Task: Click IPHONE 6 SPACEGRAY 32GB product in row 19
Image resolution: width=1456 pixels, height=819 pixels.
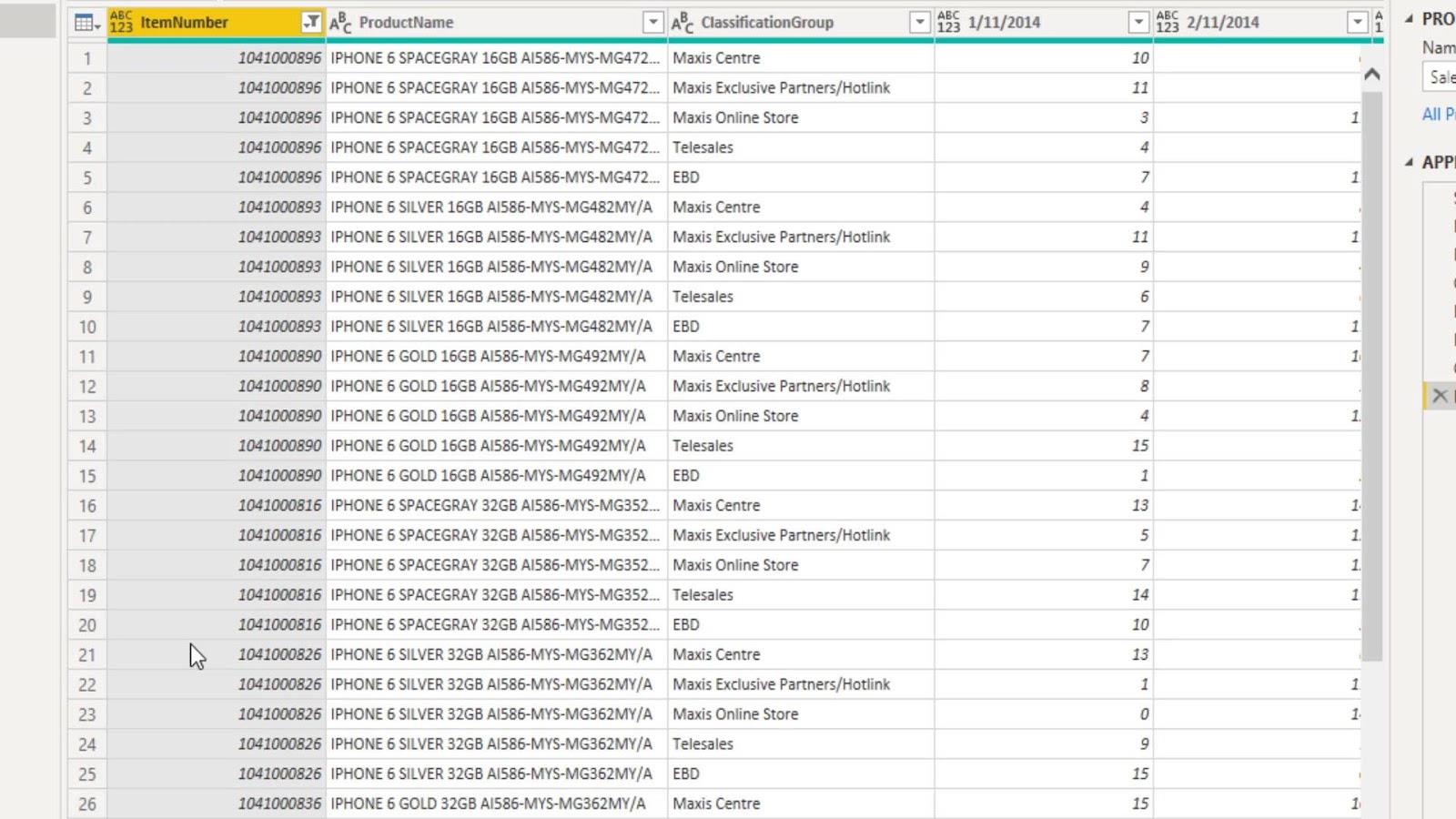Action: pos(495,595)
